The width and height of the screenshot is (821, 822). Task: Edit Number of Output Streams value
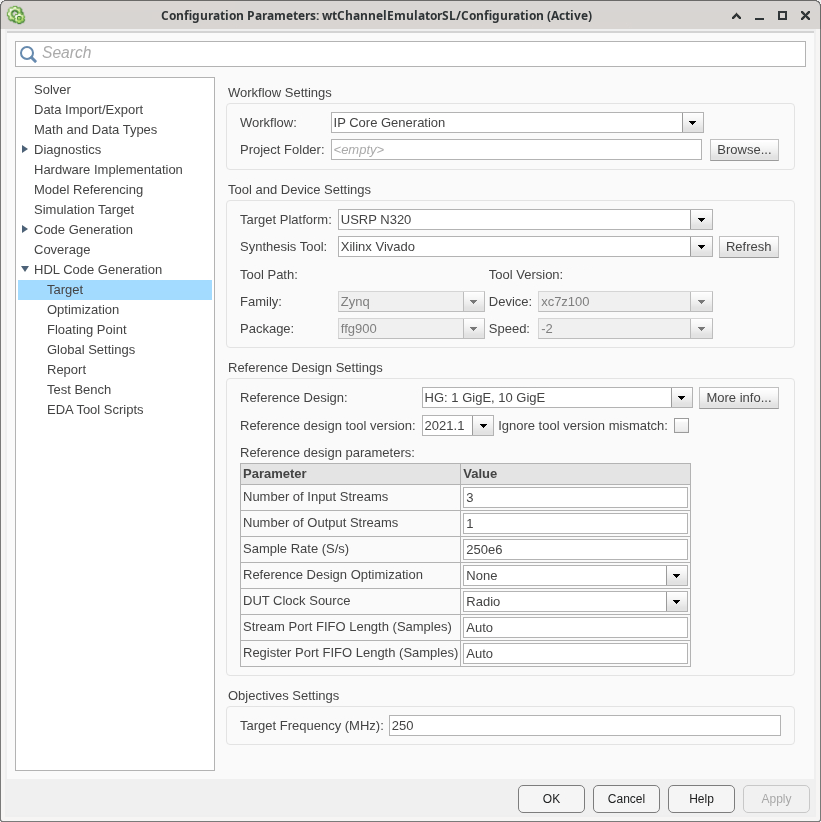tap(575, 524)
